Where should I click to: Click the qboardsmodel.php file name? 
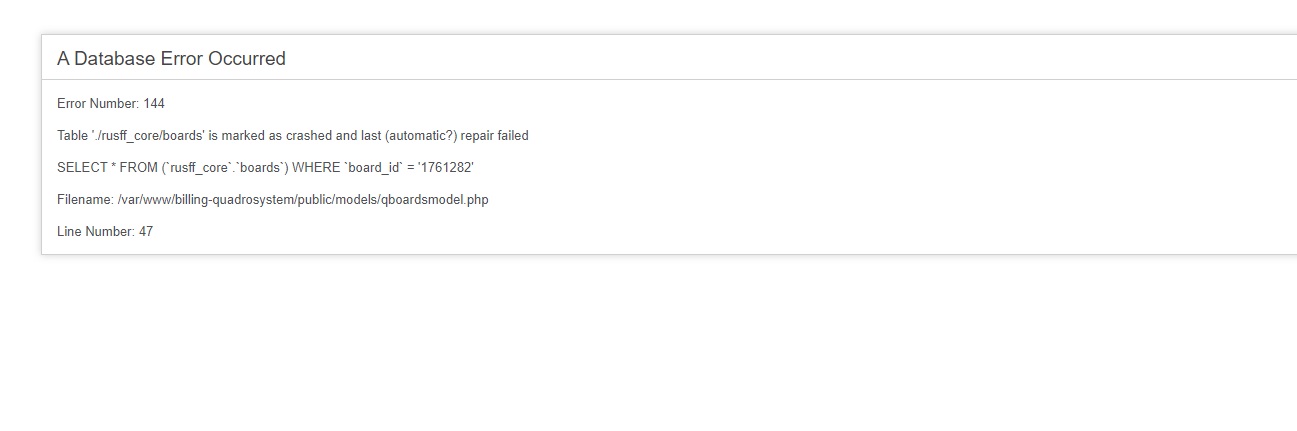(436, 200)
